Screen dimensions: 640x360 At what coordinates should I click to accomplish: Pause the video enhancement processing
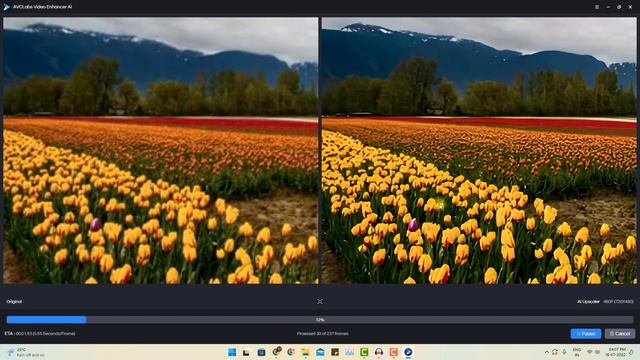pyautogui.click(x=586, y=333)
